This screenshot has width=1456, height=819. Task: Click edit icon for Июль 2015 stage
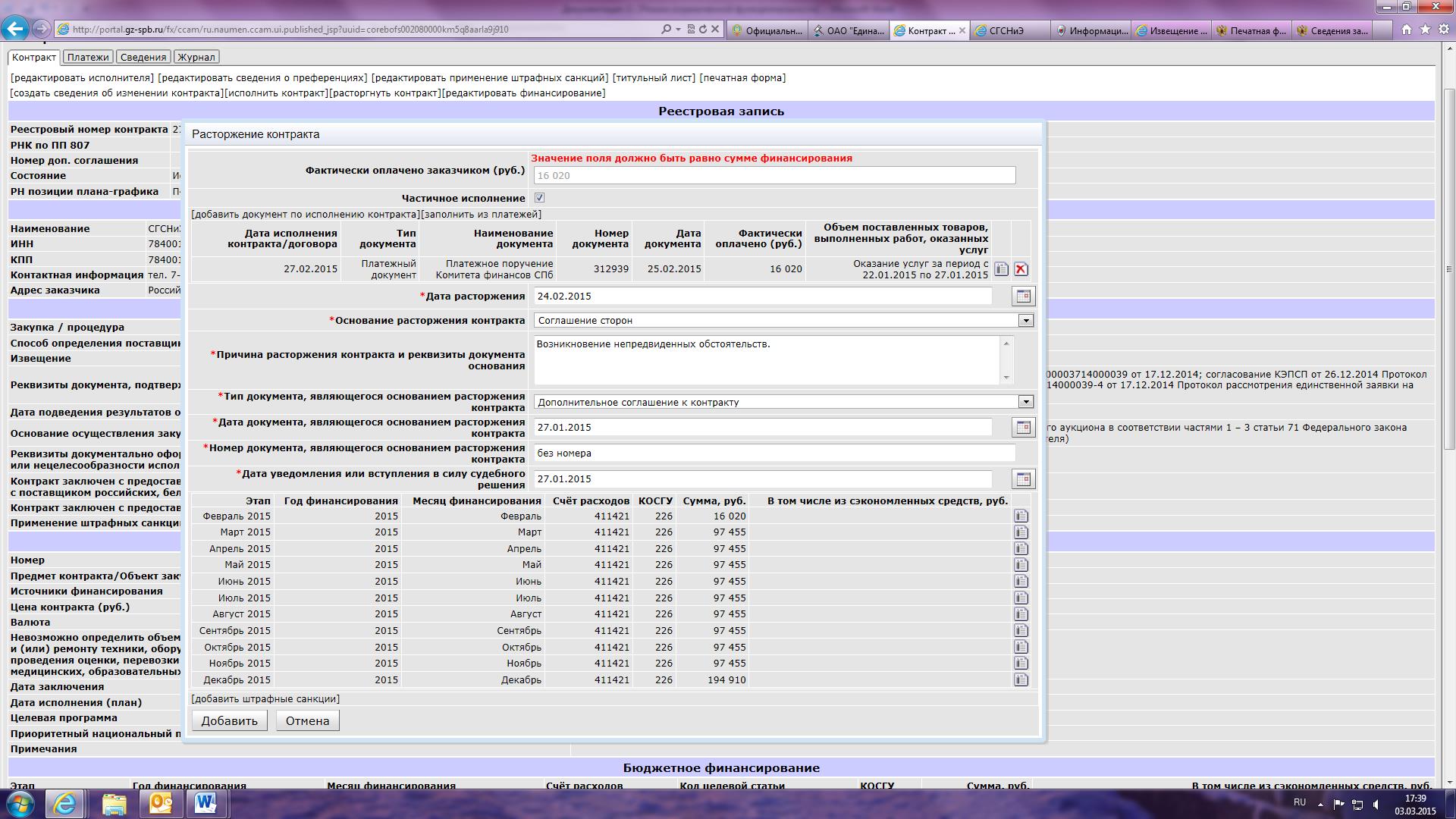[1021, 598]
